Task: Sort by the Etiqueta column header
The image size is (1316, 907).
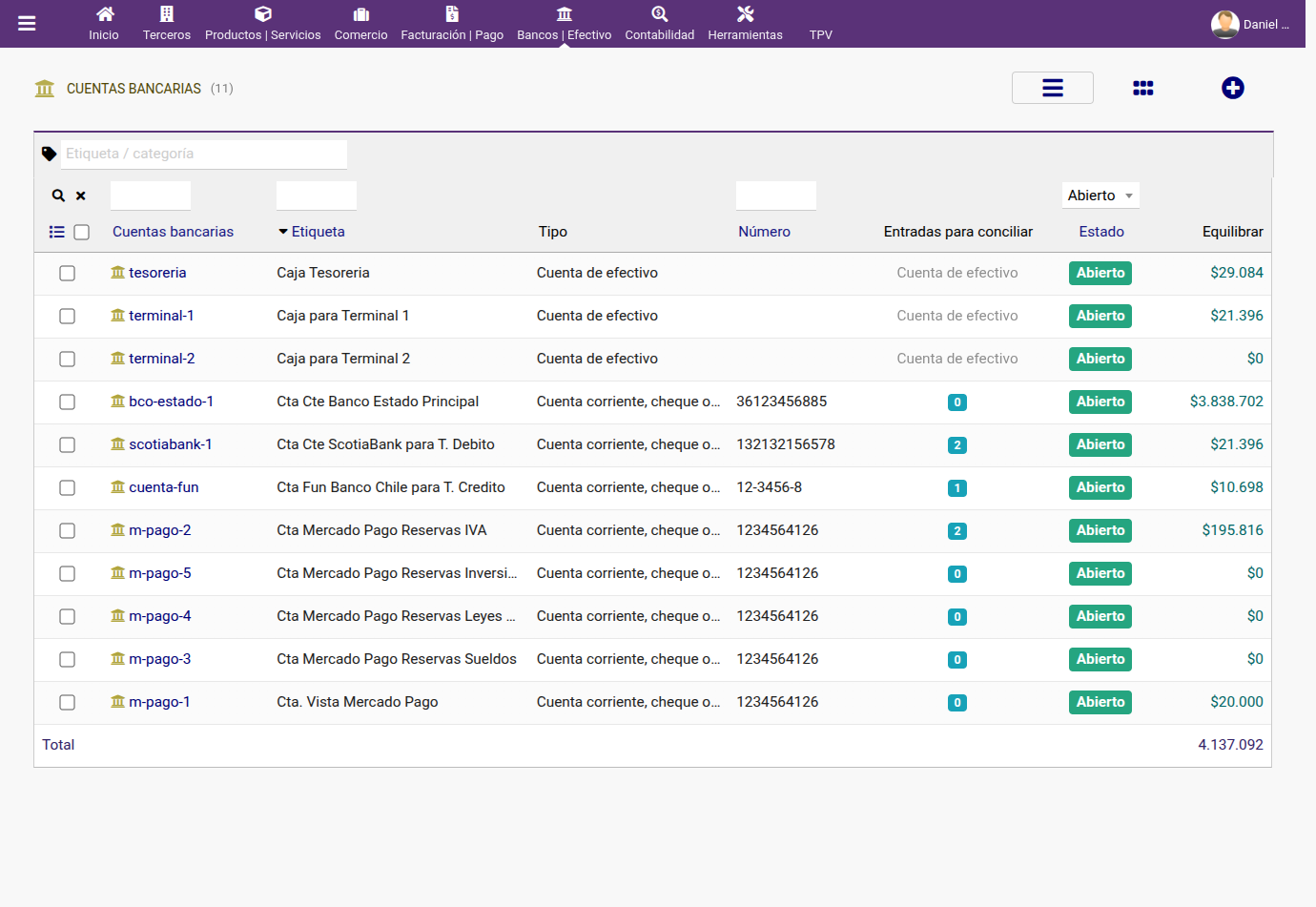Action: (319, 232)
